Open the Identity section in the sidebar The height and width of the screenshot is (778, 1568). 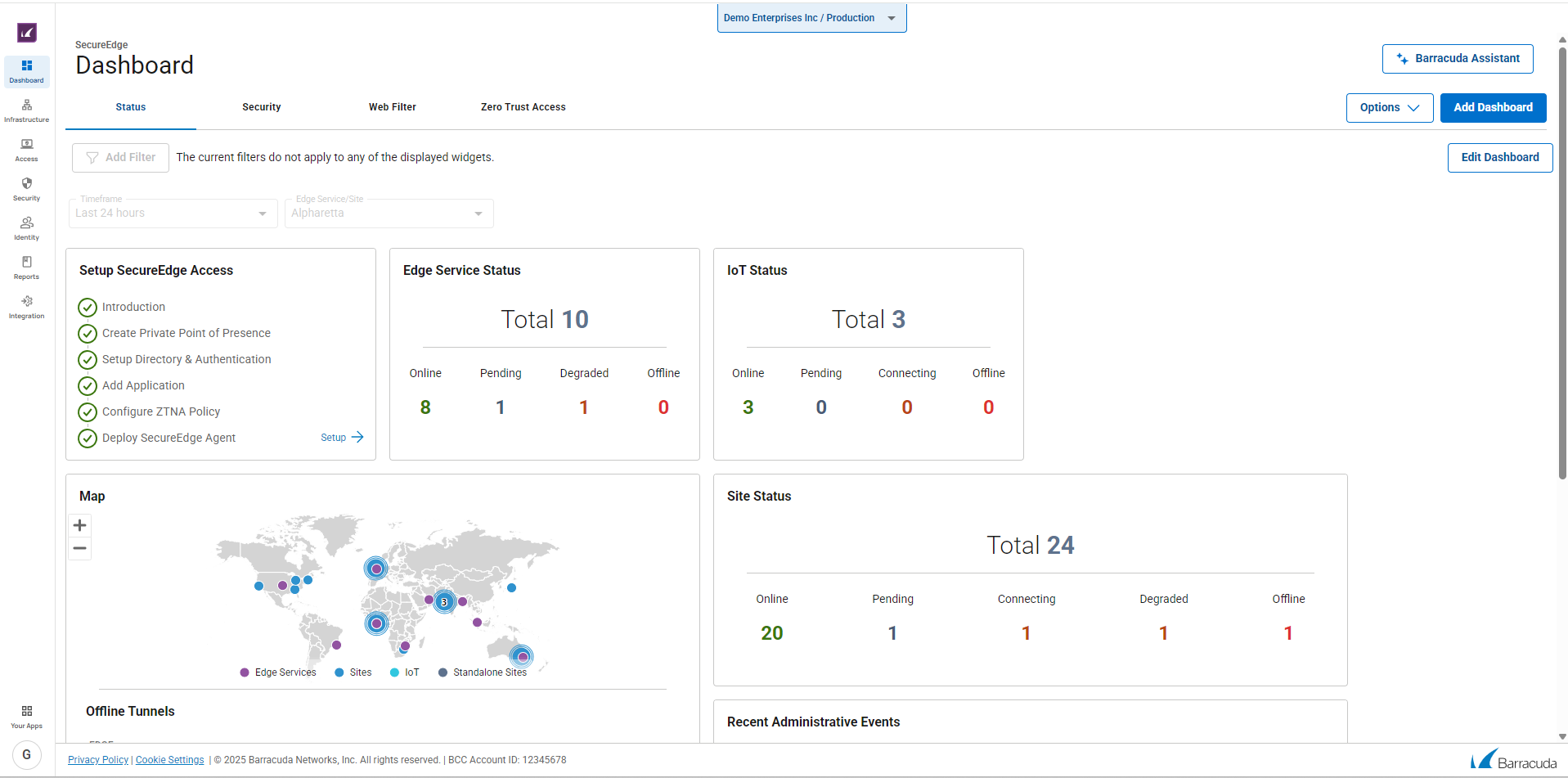pyautogui.click(x=26, y=227)
